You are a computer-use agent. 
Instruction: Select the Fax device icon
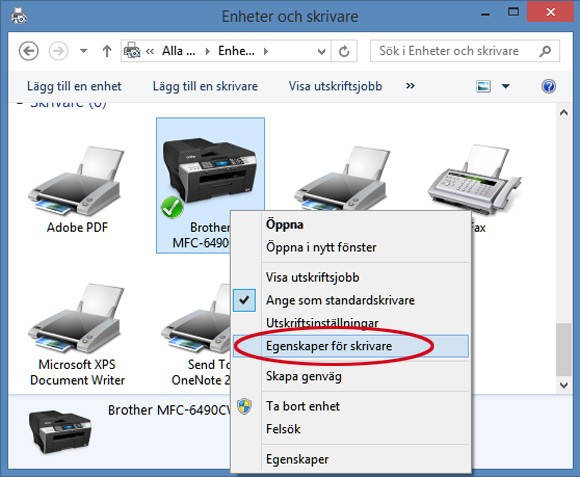475,179
